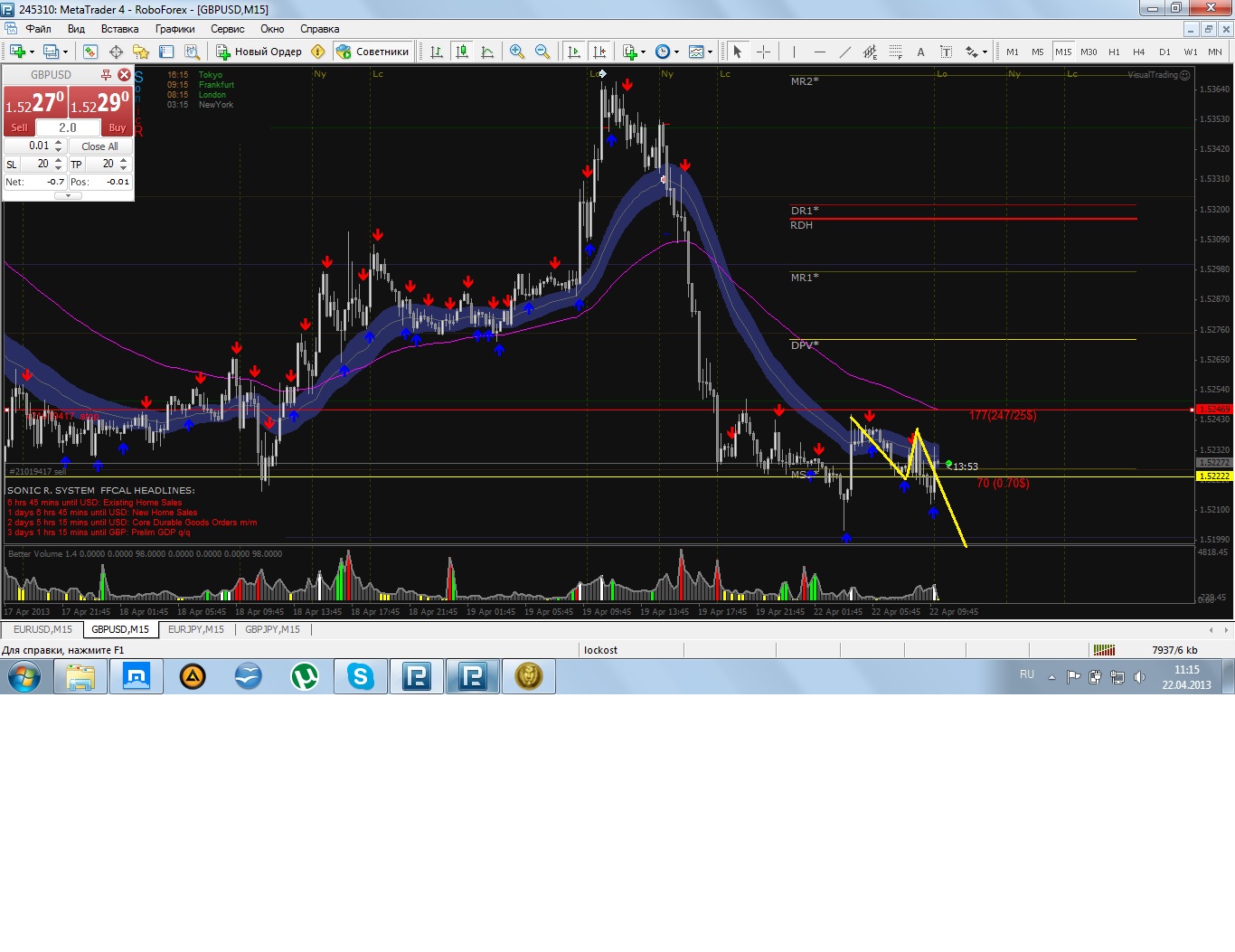Viewport: 1235px width, 952px height.
Task: Open the Periods clock icon
Action: (x=662, y=52)
